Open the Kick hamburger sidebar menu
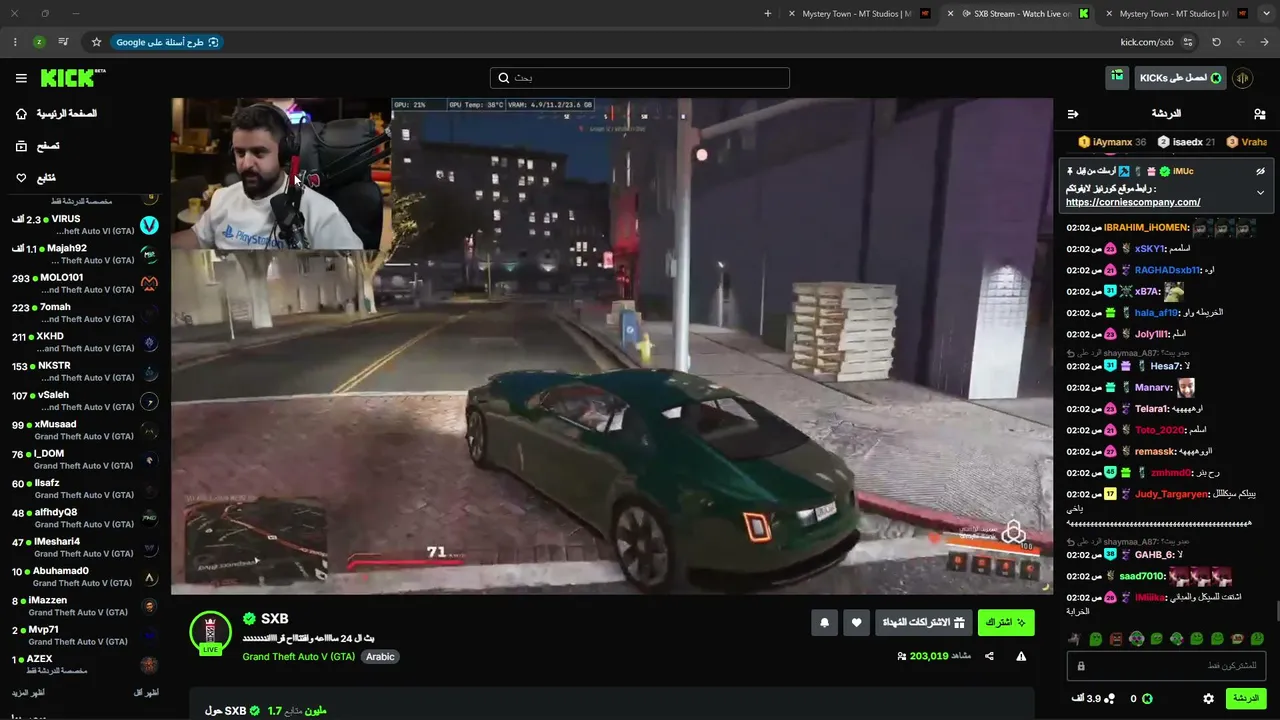 (21, 78)
